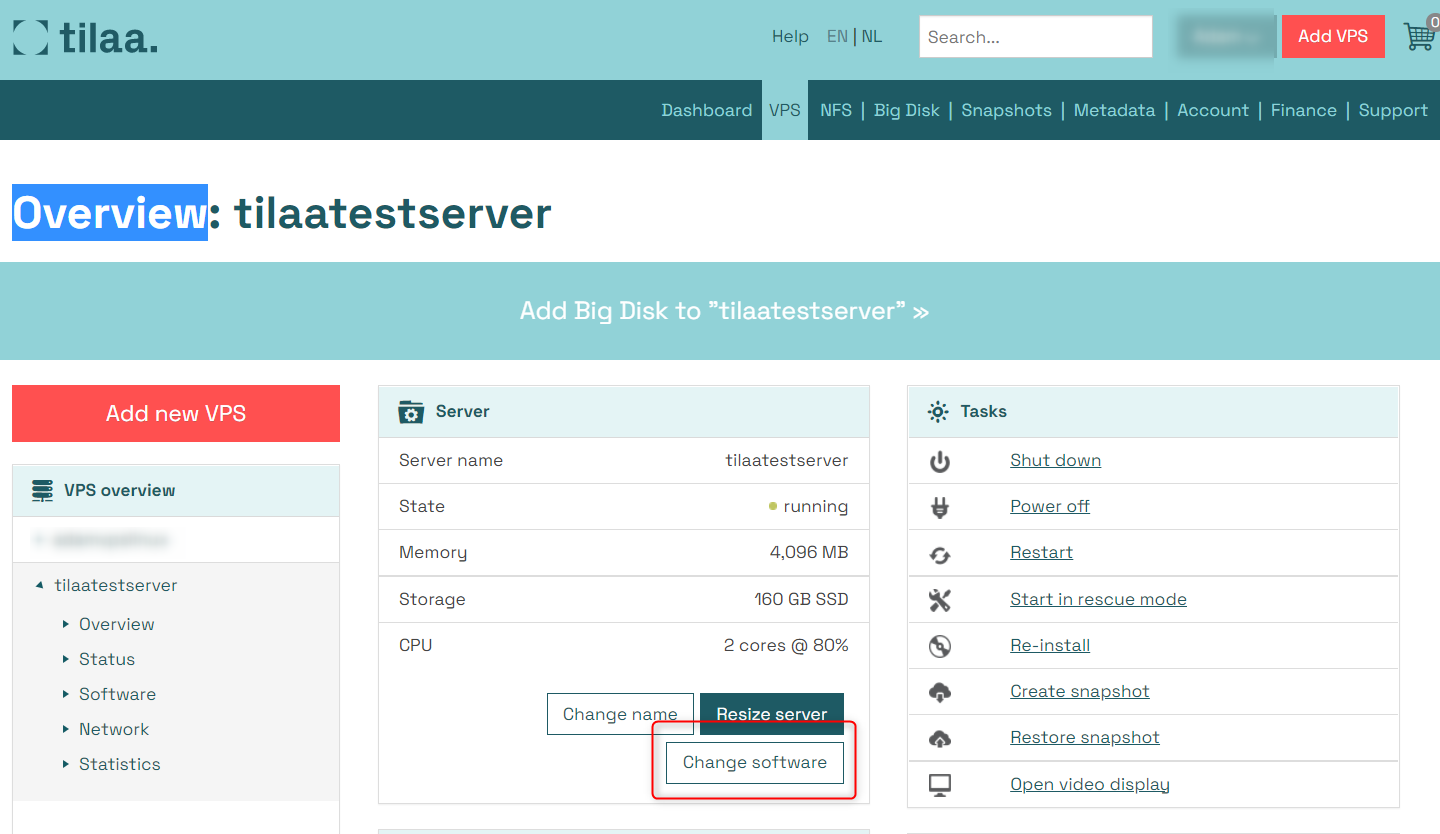Switch language to NL

point(872,36)
